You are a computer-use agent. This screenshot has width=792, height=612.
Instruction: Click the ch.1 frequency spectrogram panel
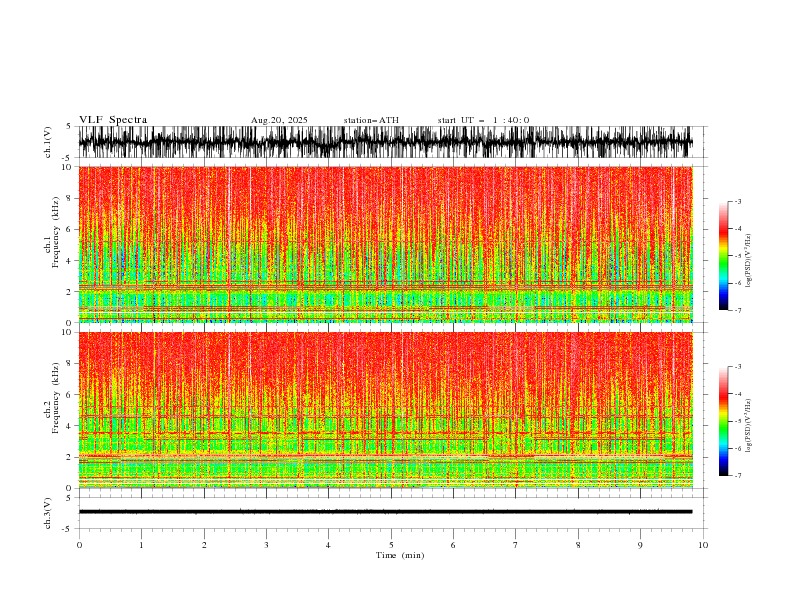pyautogui.click(x=385, y=244)
